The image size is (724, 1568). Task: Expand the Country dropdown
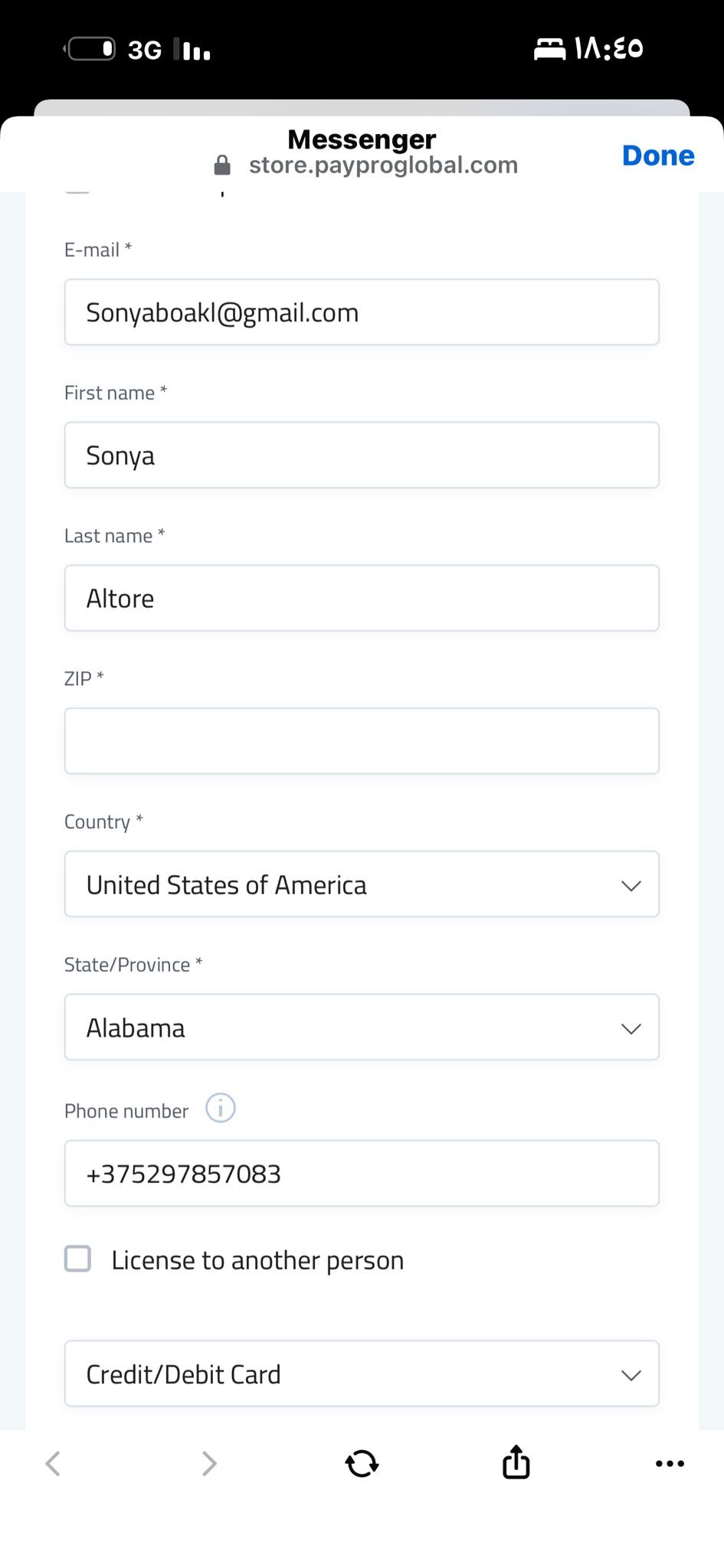[x=362, y=884]
